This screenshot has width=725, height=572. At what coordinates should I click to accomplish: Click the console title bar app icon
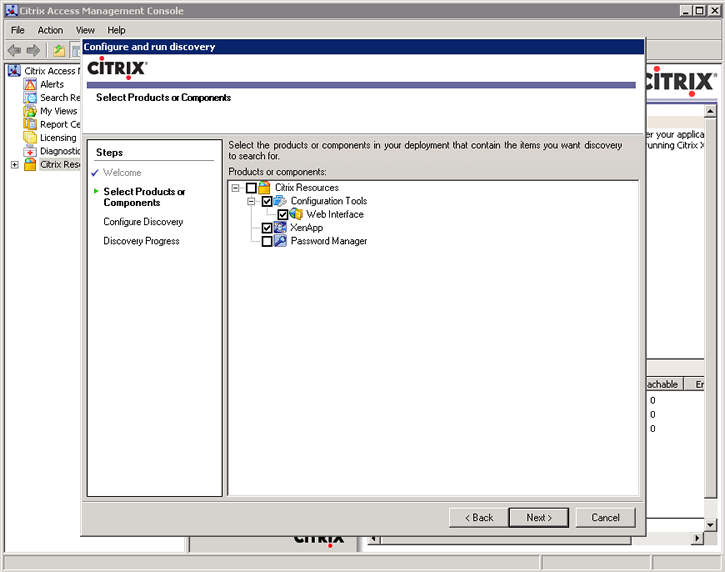[x=12, y=11]
